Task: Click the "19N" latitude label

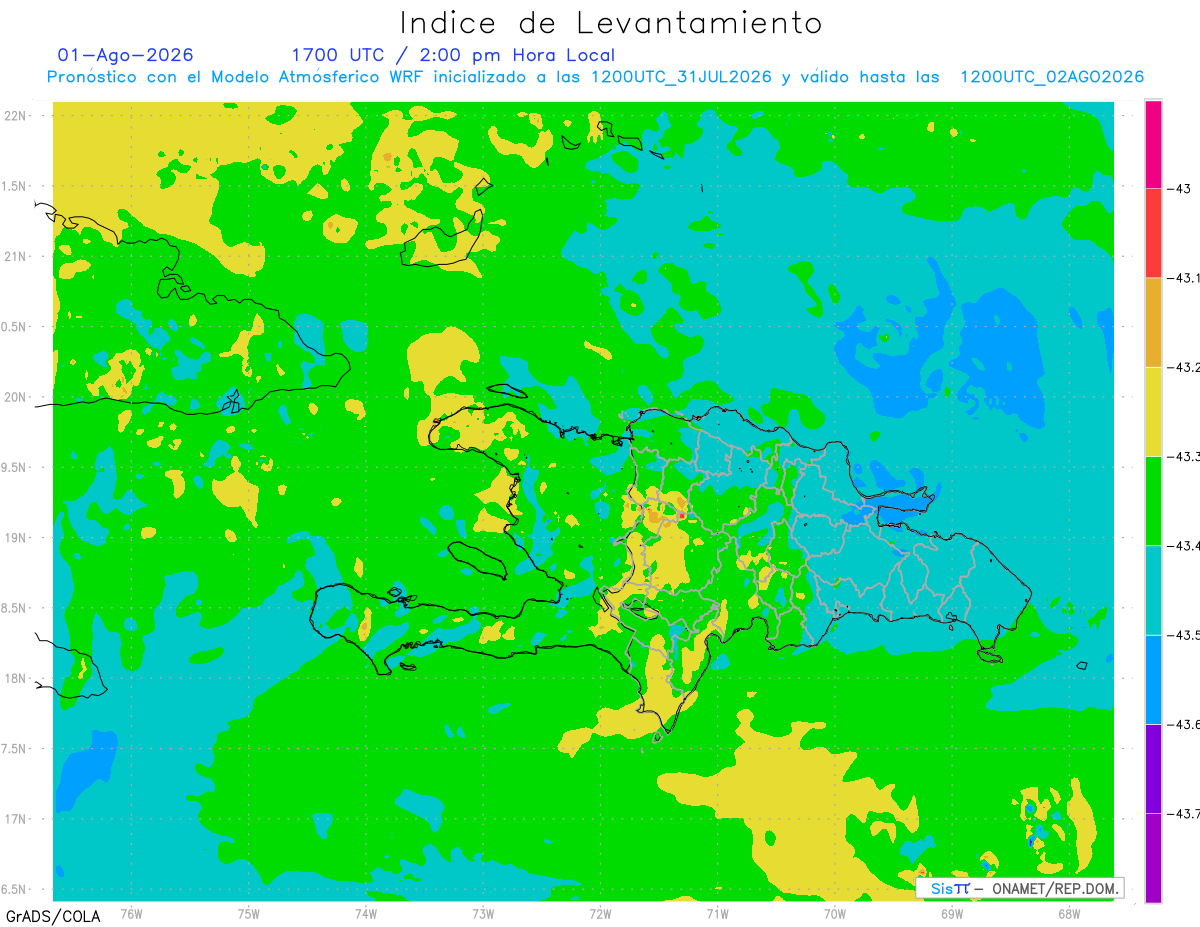Action: click(x=16, y=537)
